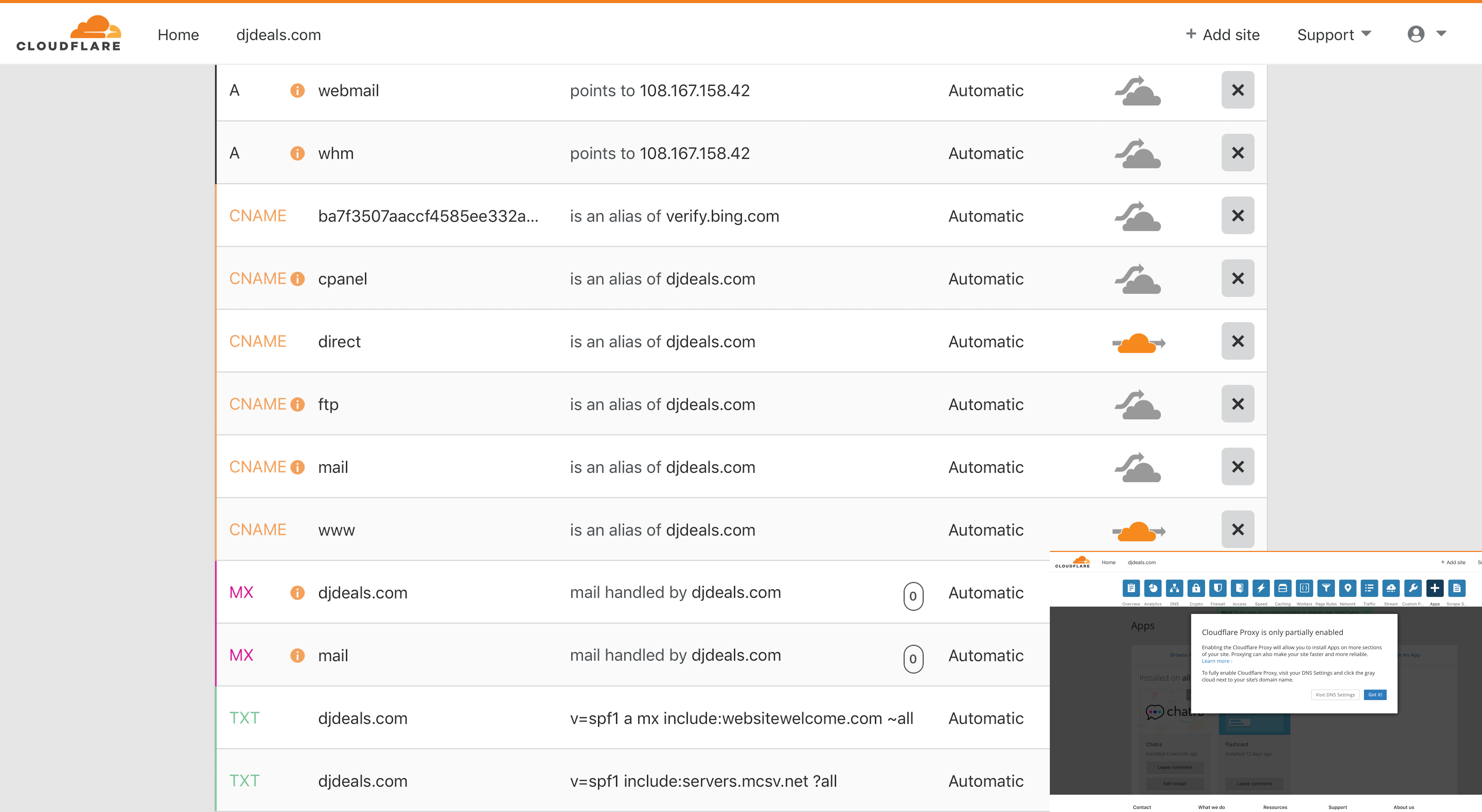Open DNS icon in inset Apps page
This screenshot has height=812, width=1482.
(1174, 588)
